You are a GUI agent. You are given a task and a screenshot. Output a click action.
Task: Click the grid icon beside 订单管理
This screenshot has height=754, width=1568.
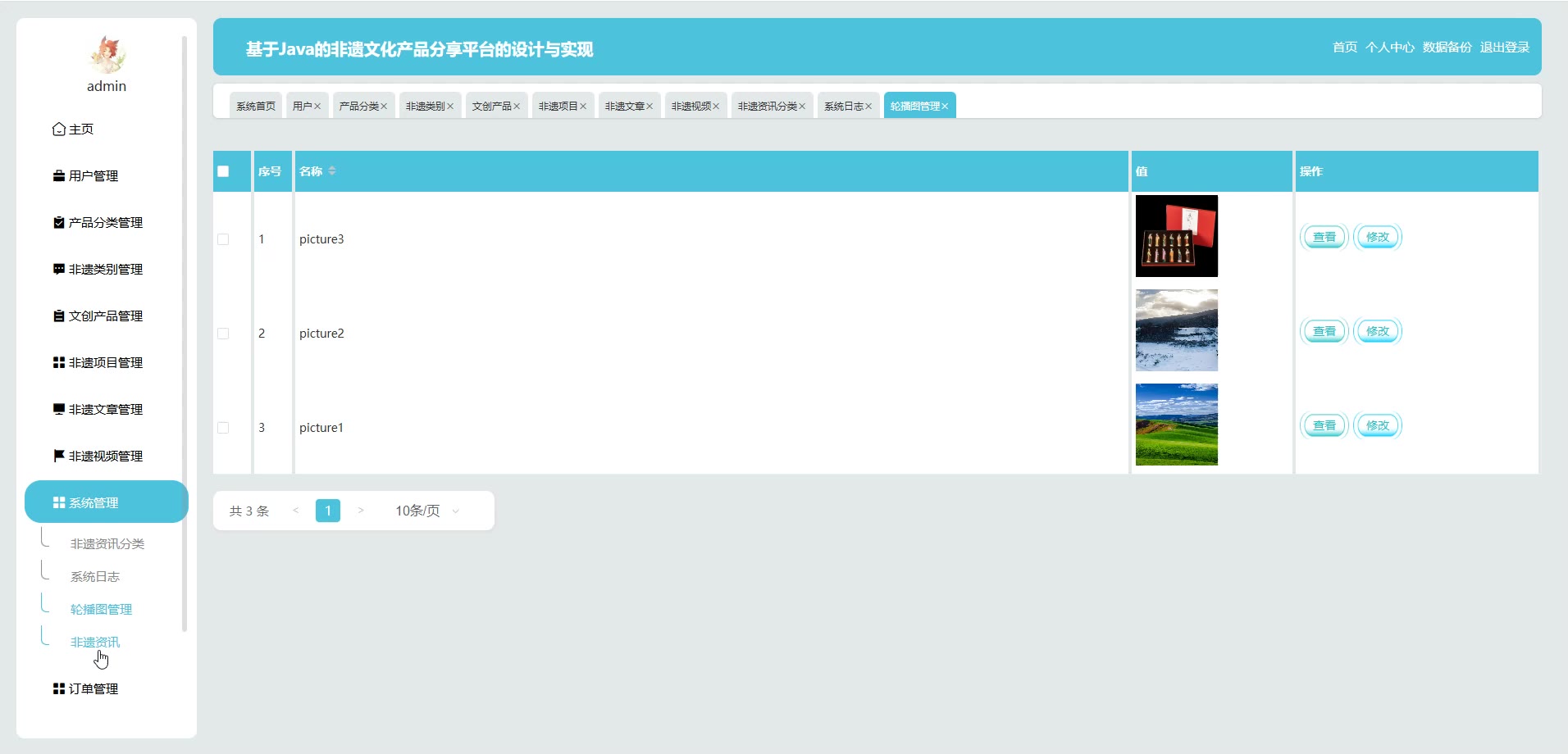(x=59, y=689)
